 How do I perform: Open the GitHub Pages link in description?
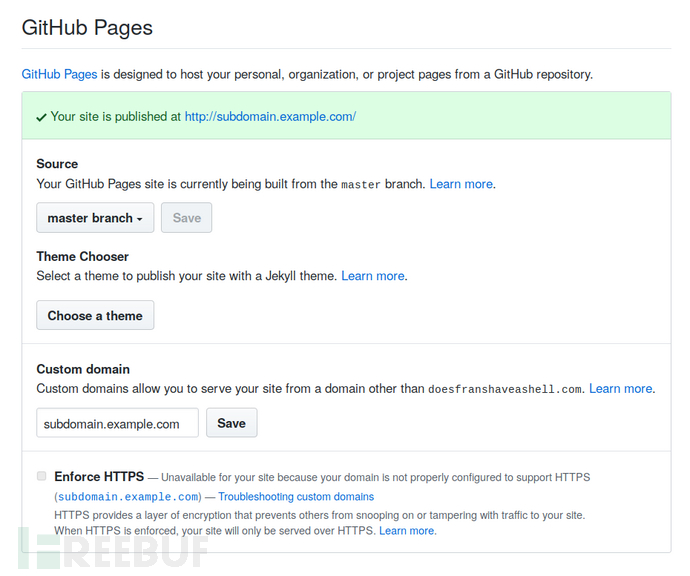(59, 74)
